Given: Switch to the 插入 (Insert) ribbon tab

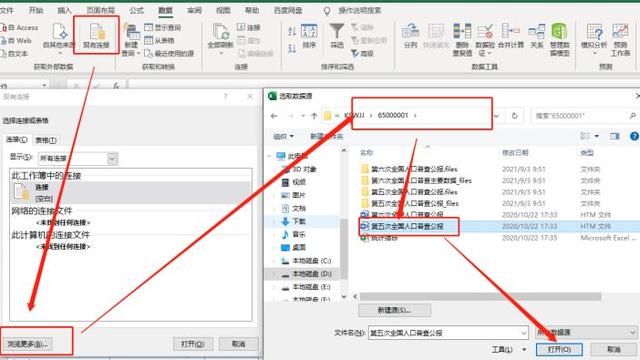Looking at the screenshot, I should [x=64, y=10].
